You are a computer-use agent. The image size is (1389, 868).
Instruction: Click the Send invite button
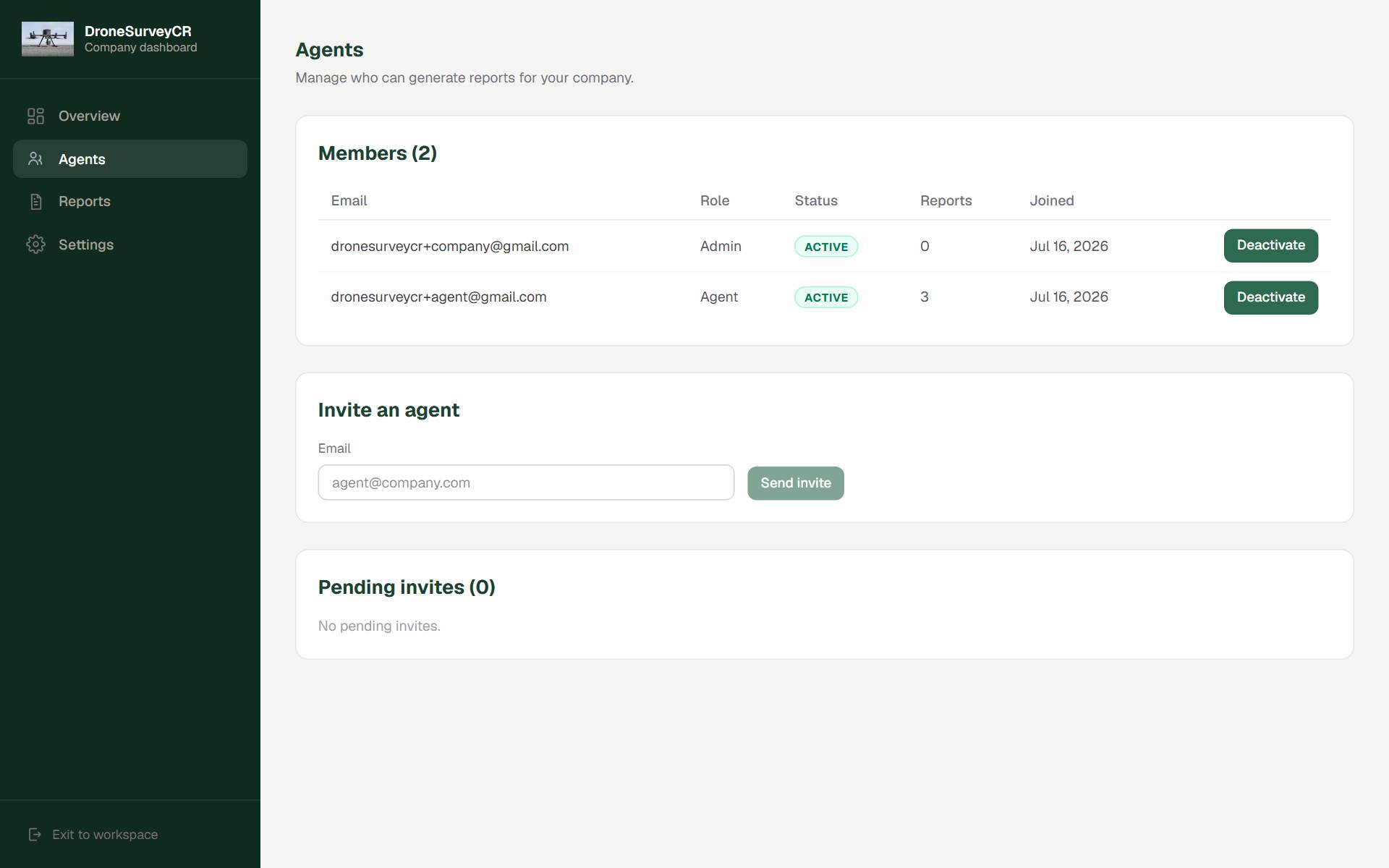pyautogui.click(x=796, y=483)
